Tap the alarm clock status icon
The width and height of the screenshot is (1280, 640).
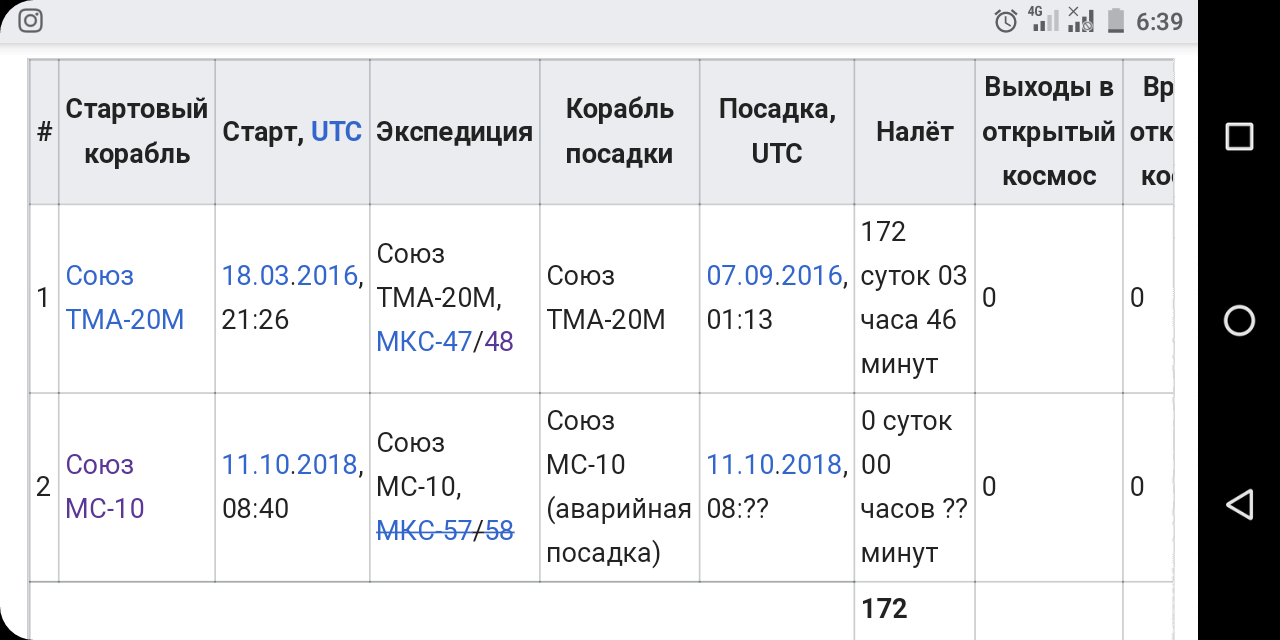tap(1006, 21)
